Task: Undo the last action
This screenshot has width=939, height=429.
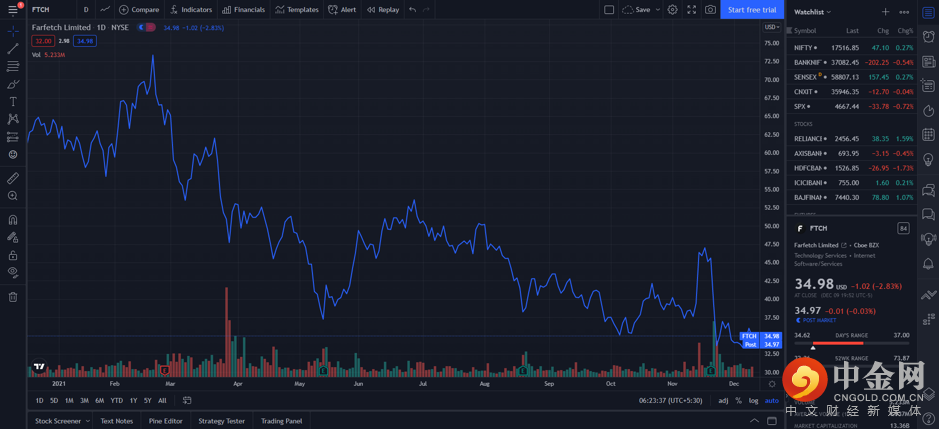Action: tap(413, 10)
